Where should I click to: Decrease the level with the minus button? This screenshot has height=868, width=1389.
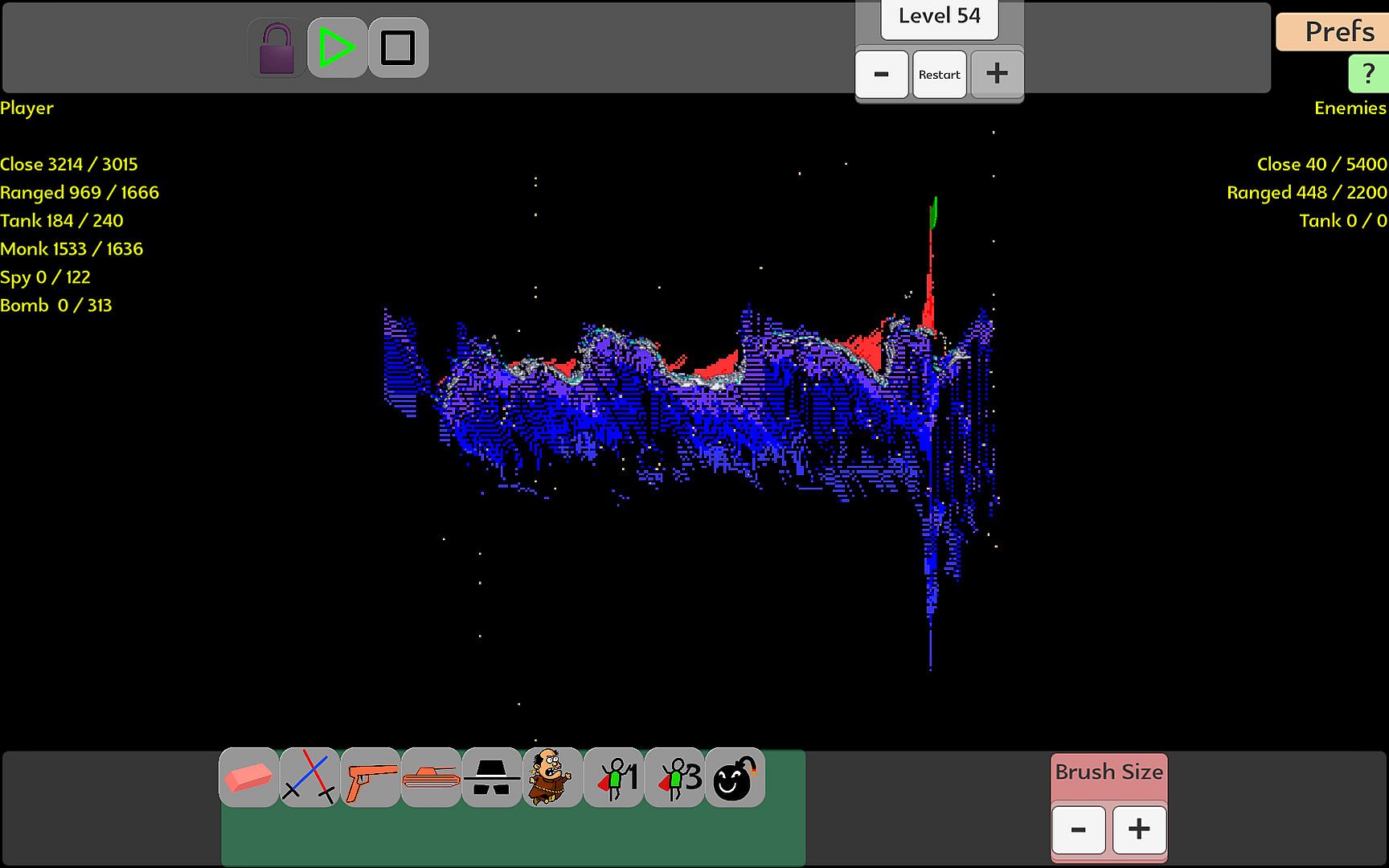pyautogui.click(x=882, y=74)
